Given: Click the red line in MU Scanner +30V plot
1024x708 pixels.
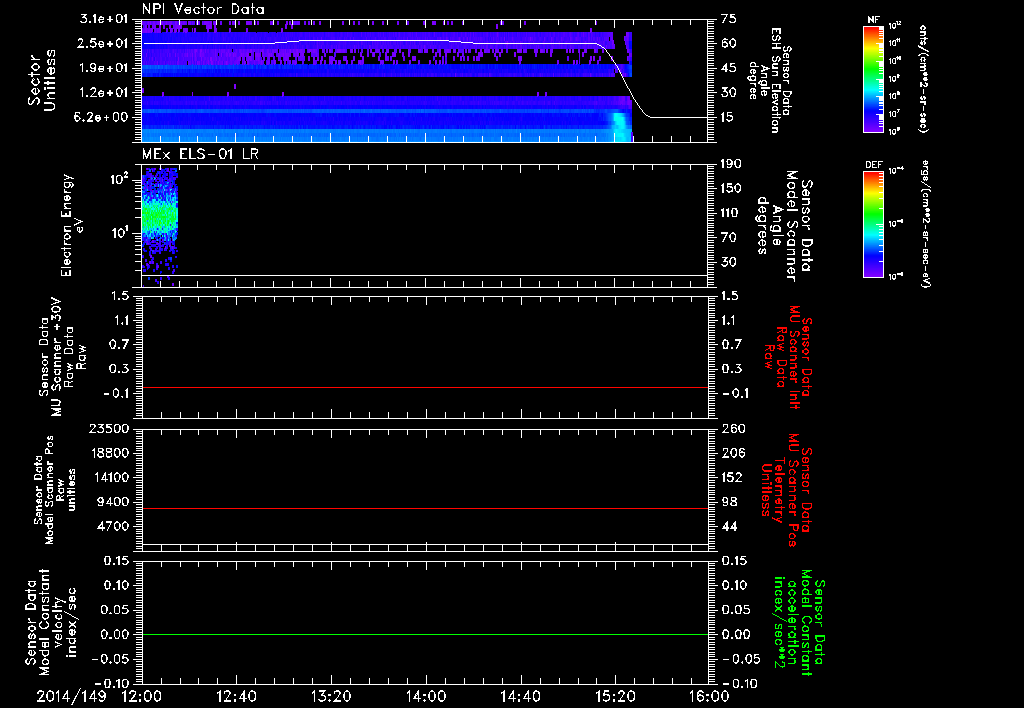Looking at the screenshot, I should click(x=425, y=387).
